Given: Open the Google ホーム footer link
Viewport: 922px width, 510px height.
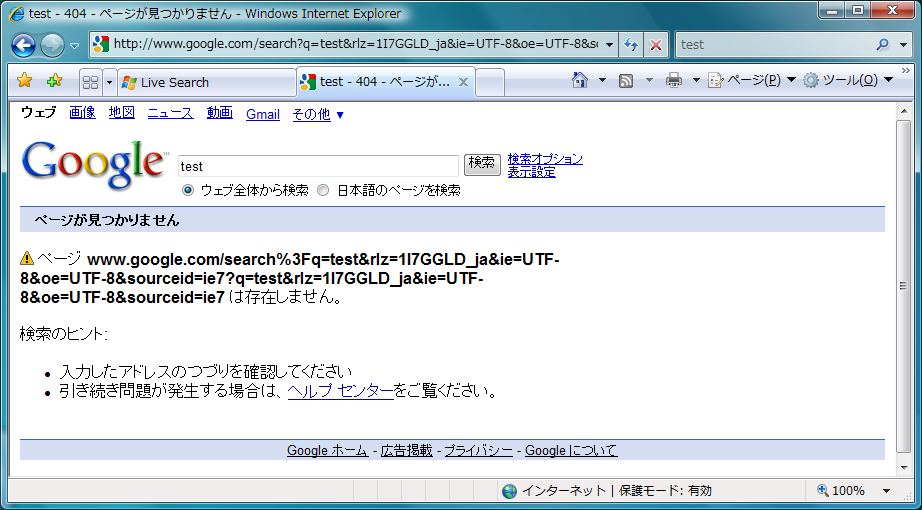Looking at the screenshot, I should point(328,451).
